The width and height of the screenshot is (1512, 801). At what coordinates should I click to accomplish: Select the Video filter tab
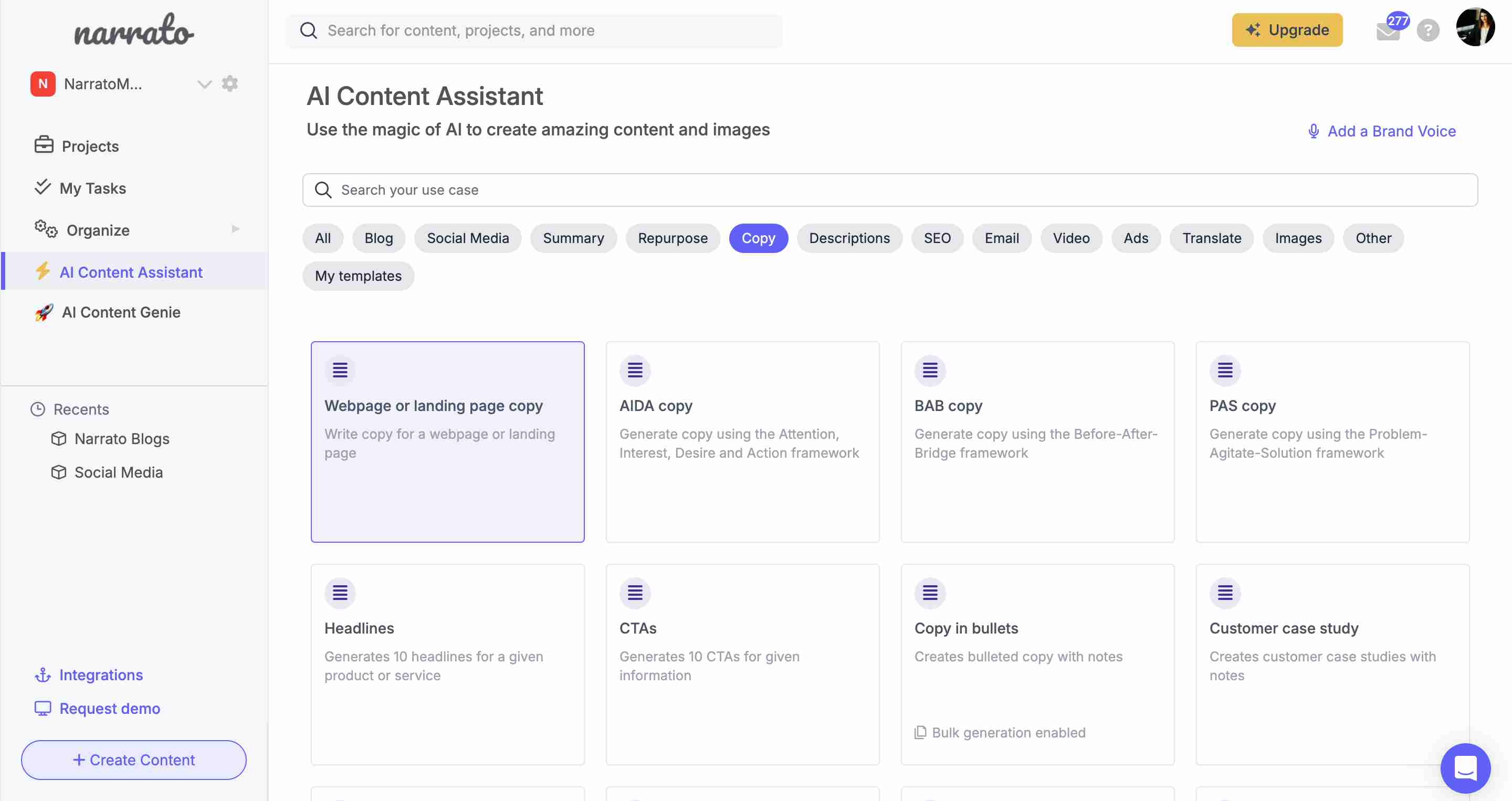click(x=1071, y=238)
